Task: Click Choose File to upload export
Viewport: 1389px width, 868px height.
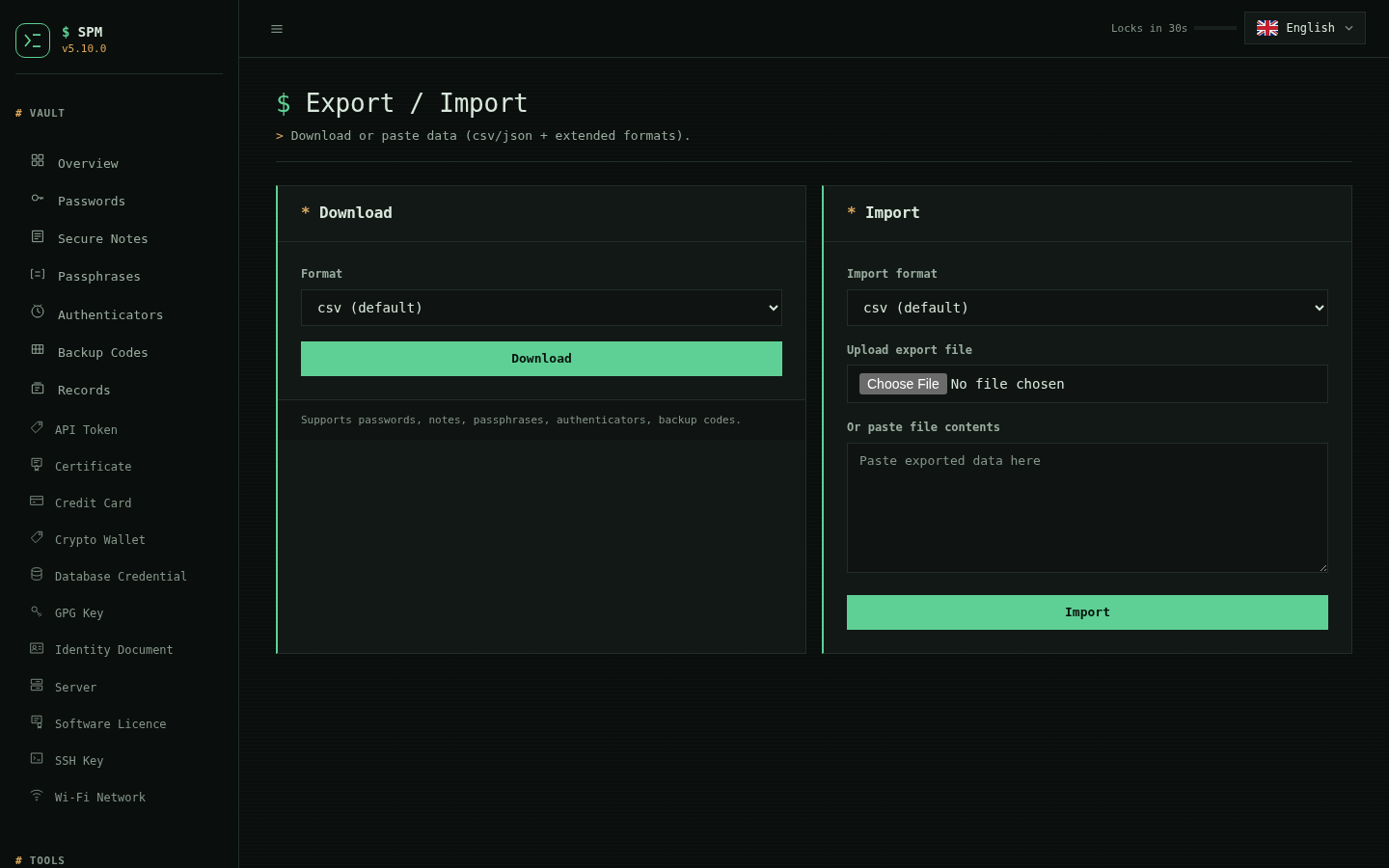Action: click(x=903, y=384)
